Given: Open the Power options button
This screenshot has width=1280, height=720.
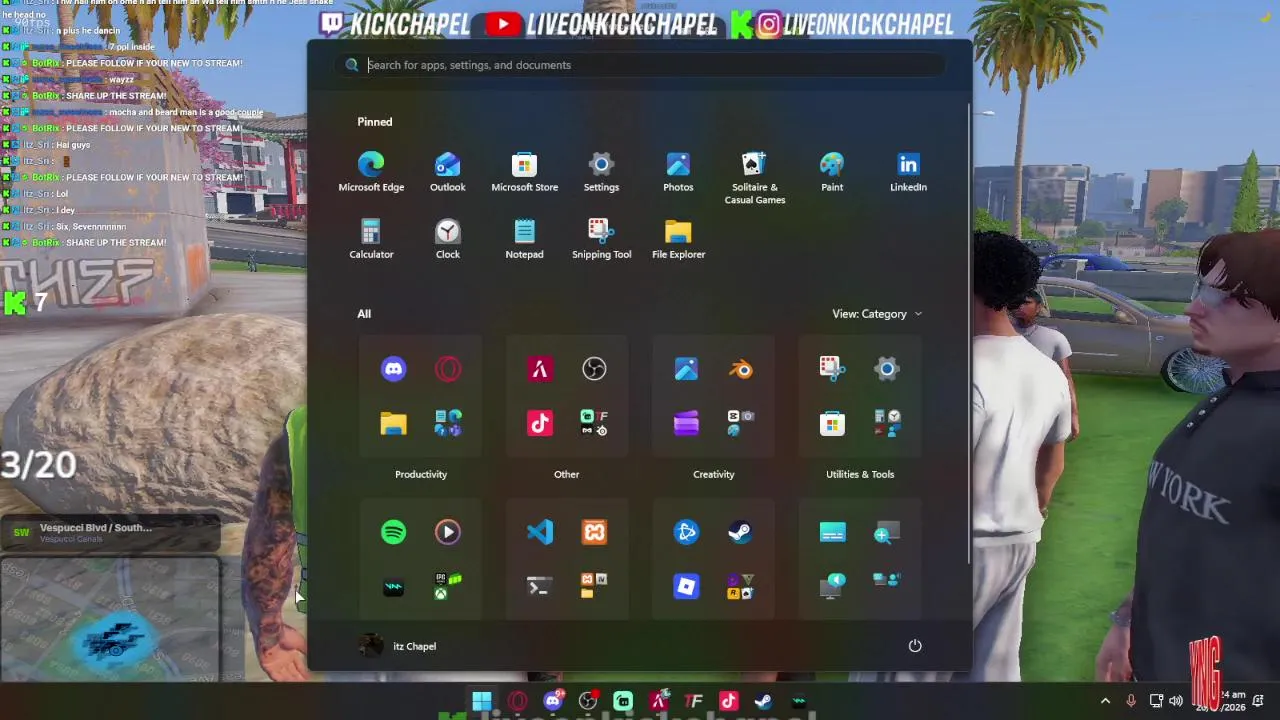Looking at the screenshot, I should tap(915, 646).
